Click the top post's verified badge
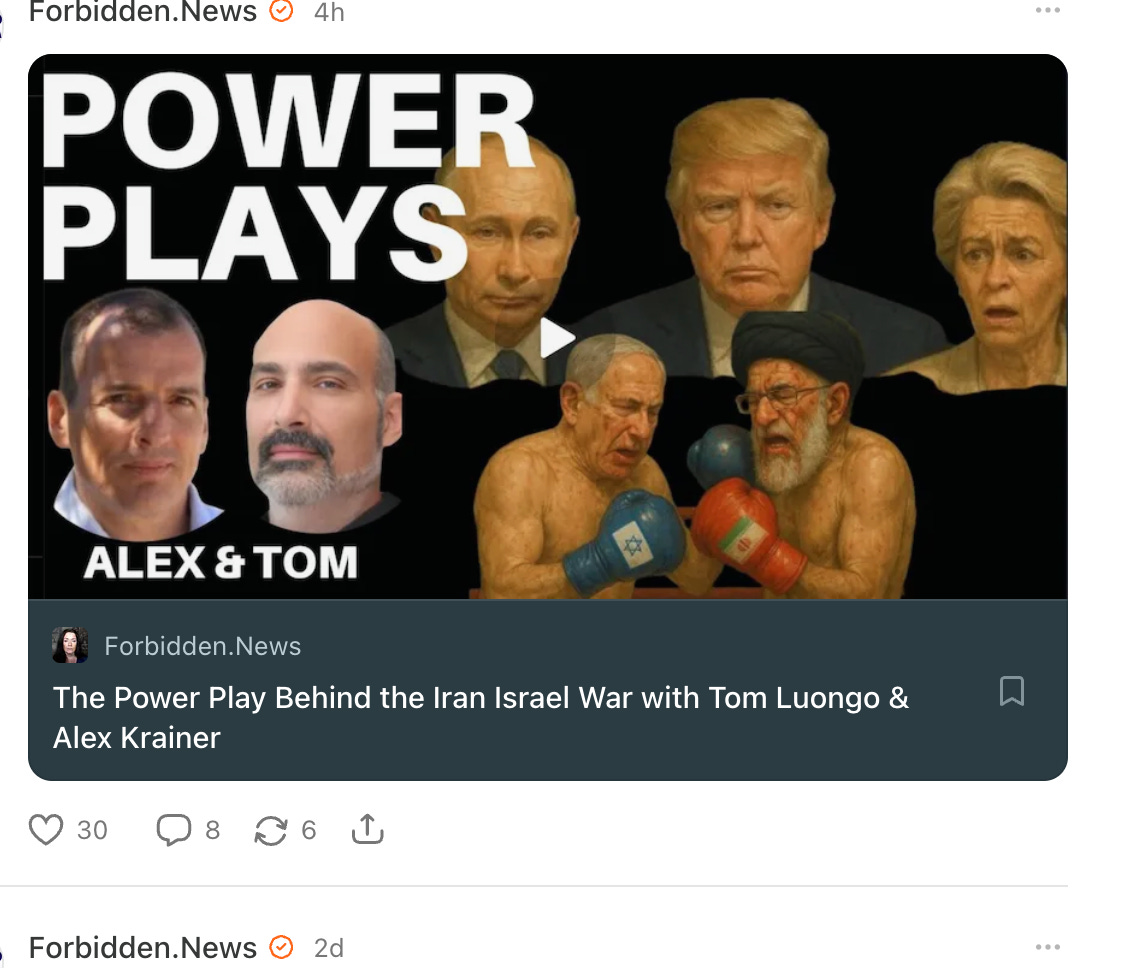The height and width of the screenshot is (968, 1134). pos(281,11)
